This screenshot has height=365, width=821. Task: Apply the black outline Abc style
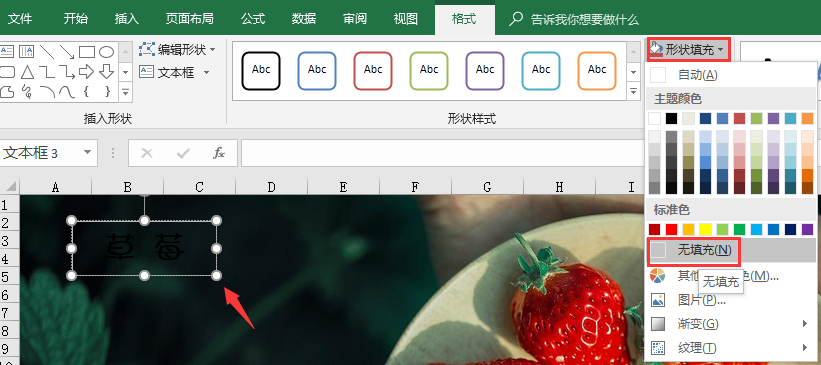(x=261, y=71)
